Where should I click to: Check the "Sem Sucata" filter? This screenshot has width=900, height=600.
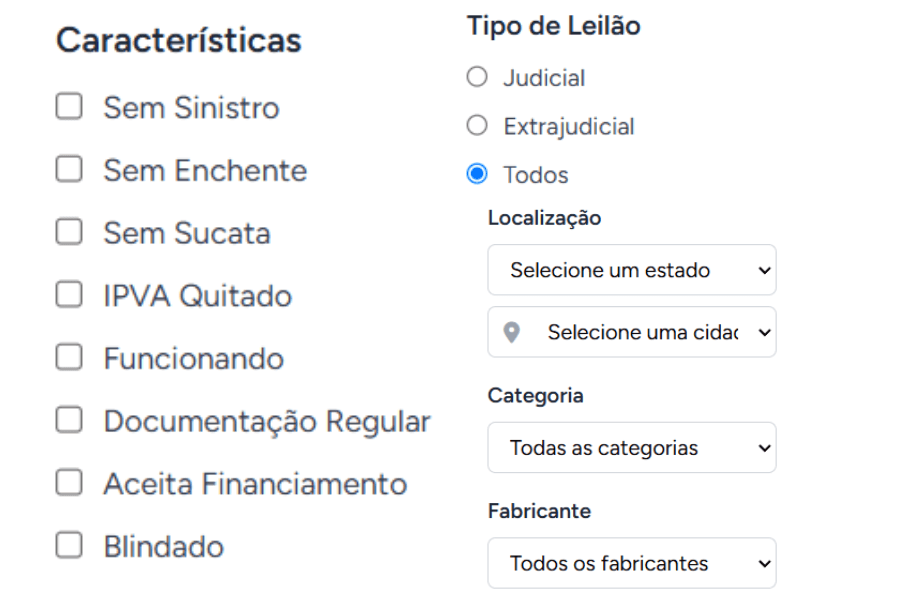coord(68,232)
